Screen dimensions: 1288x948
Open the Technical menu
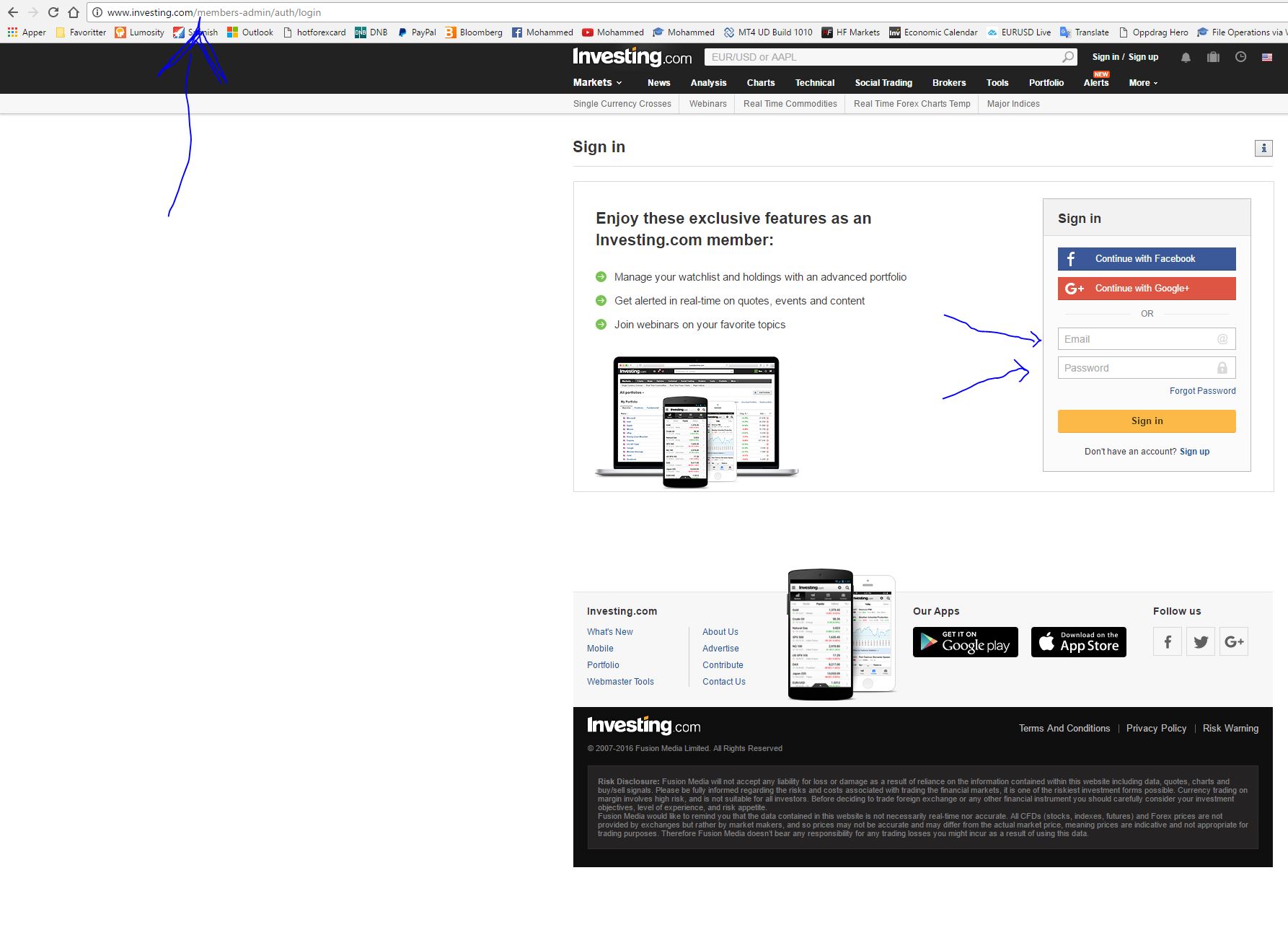click(815, 83)
